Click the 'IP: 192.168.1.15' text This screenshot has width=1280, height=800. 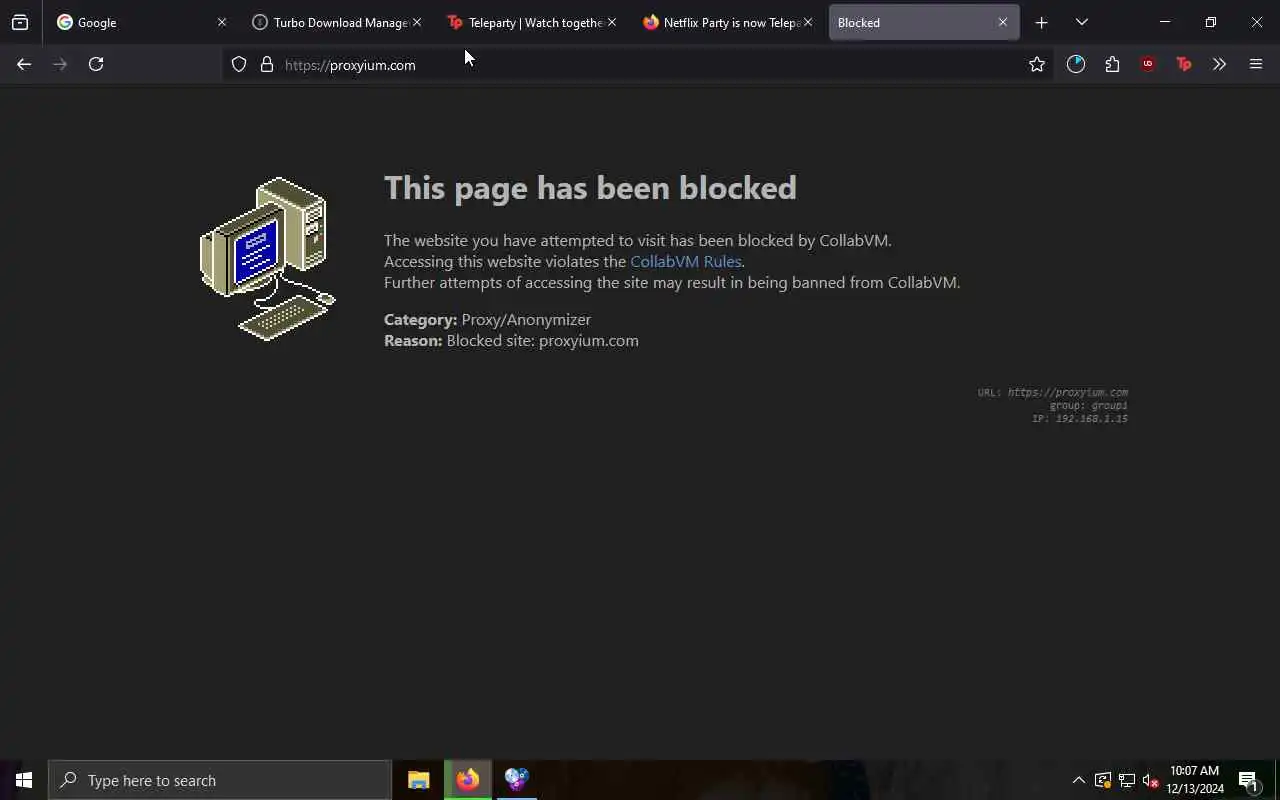pos(1080,418)
